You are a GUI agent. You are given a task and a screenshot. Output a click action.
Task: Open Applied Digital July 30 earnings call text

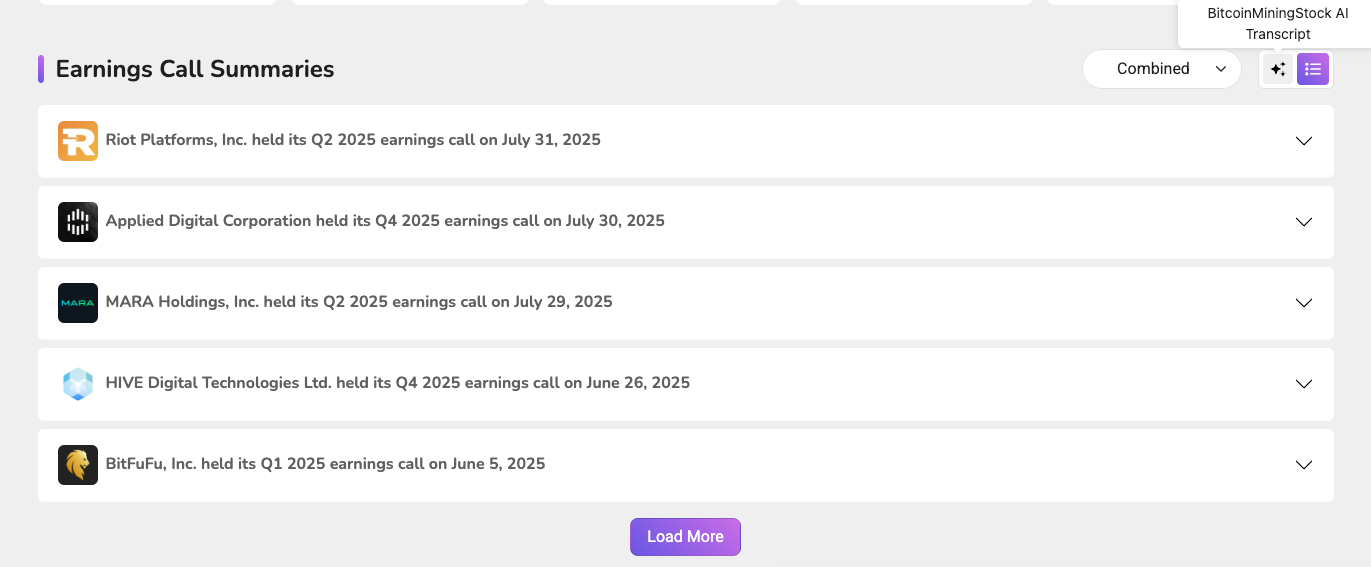pos(385,221)
